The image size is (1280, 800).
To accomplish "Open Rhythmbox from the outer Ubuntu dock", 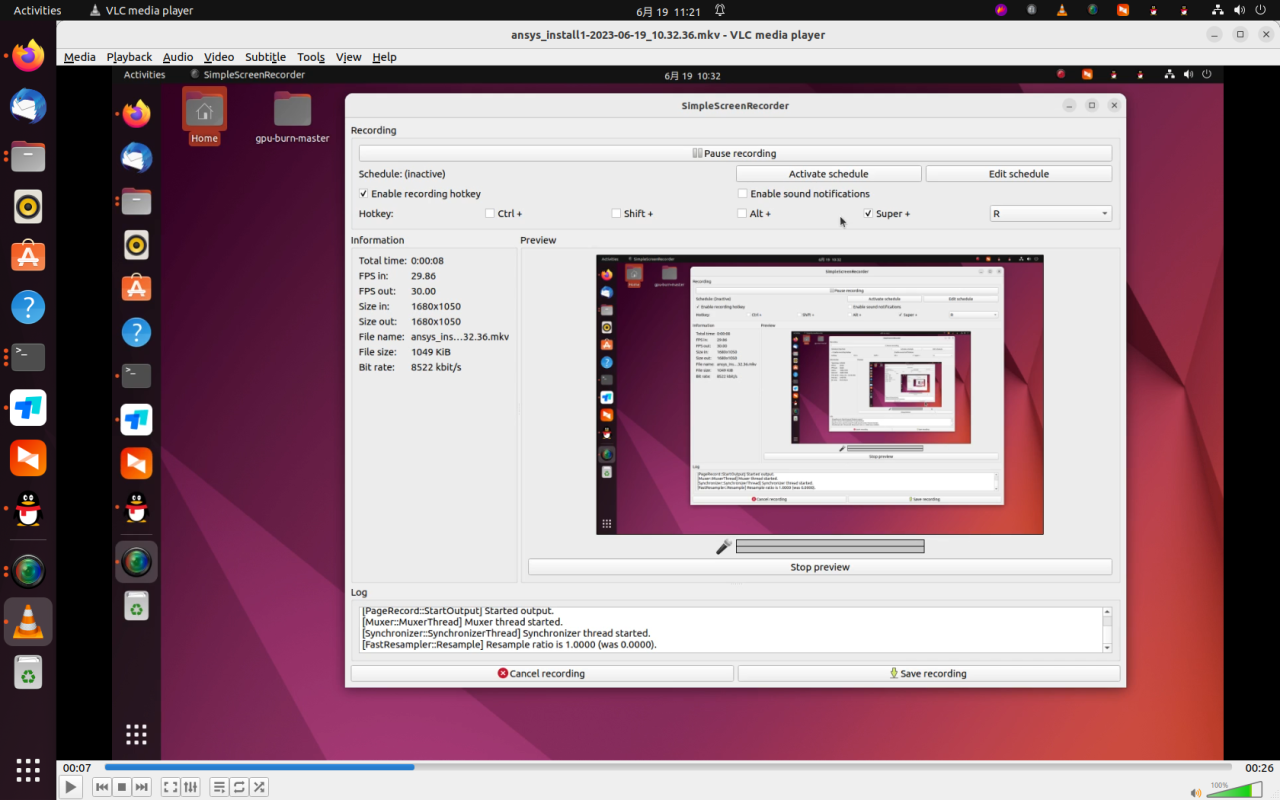I will click(x=28, y=206).
